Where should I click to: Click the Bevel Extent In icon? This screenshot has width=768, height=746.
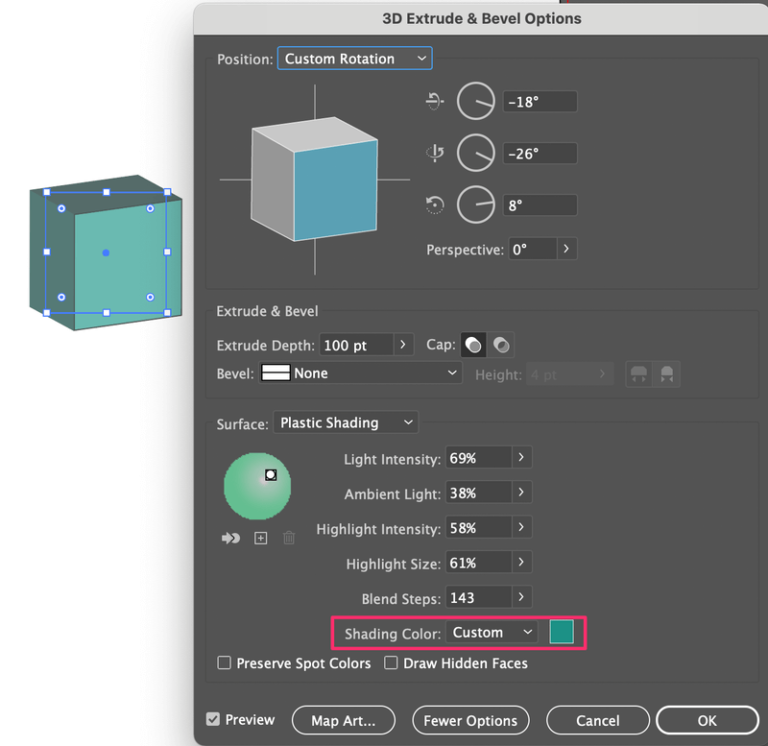(666, 374)
